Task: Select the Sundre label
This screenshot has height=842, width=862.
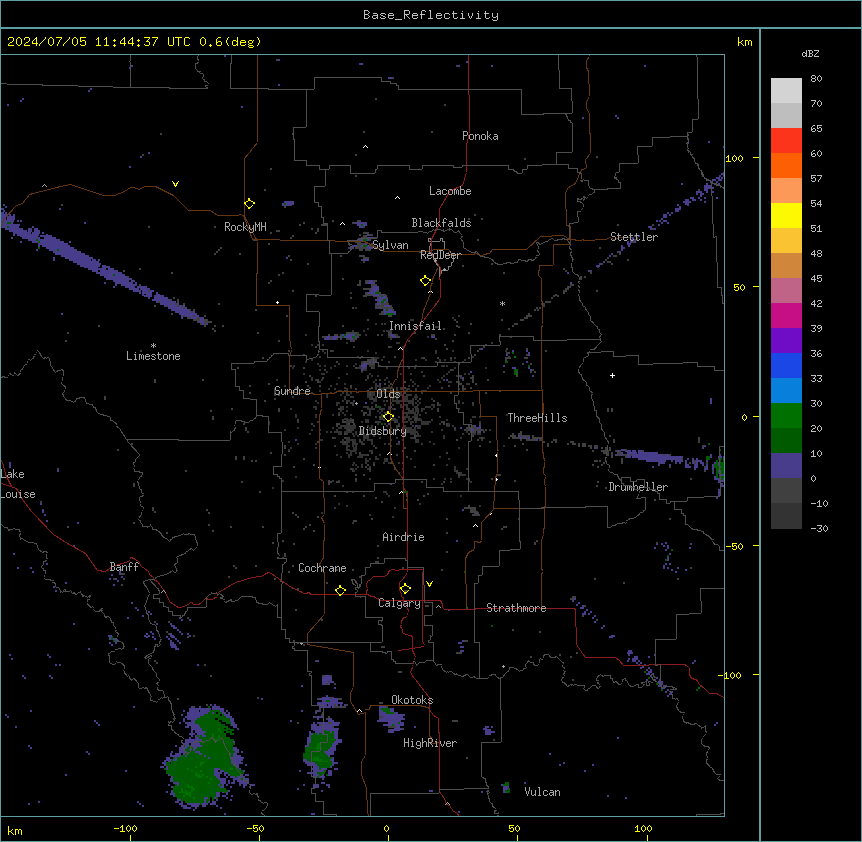Action: pos(292,391)
